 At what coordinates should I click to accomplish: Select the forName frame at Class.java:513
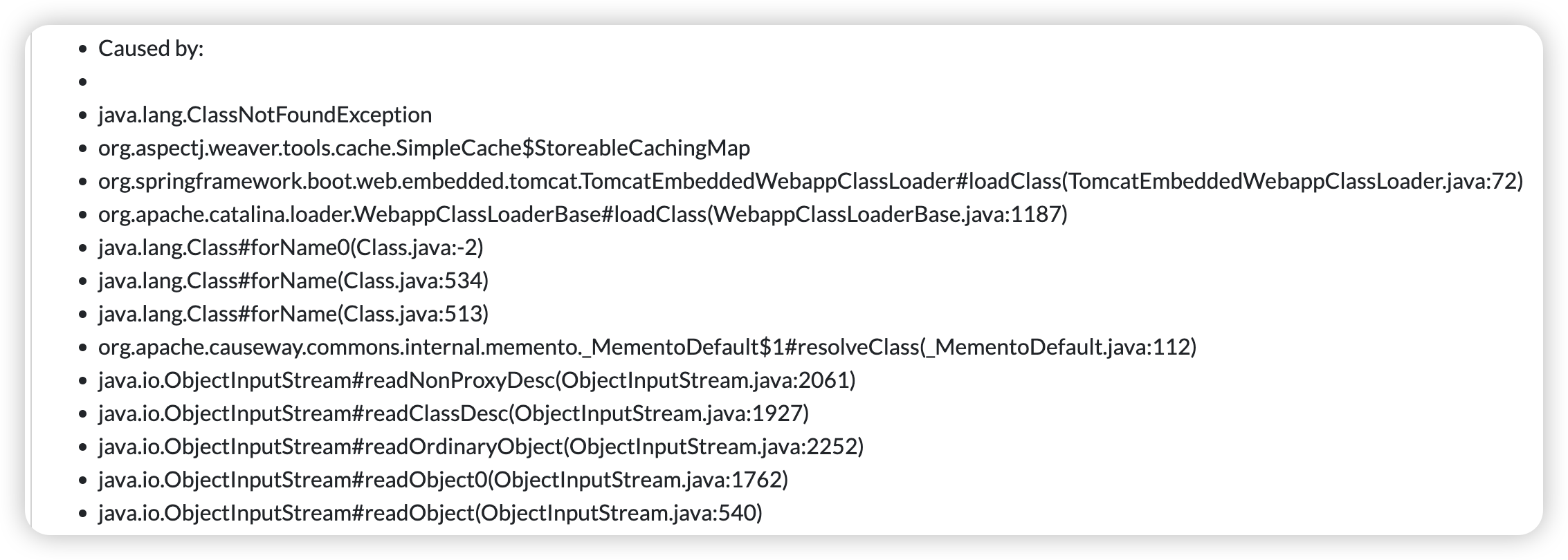(293, 314)
